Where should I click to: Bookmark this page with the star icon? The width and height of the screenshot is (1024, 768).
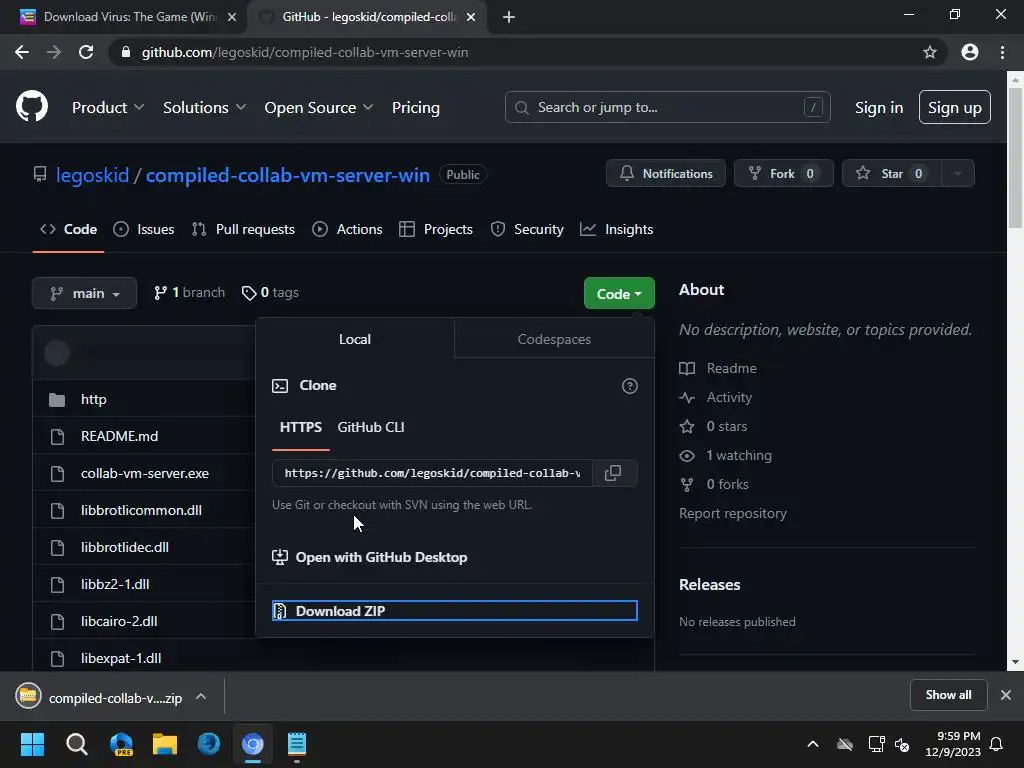pyautogui.click(x=930, y=52)
